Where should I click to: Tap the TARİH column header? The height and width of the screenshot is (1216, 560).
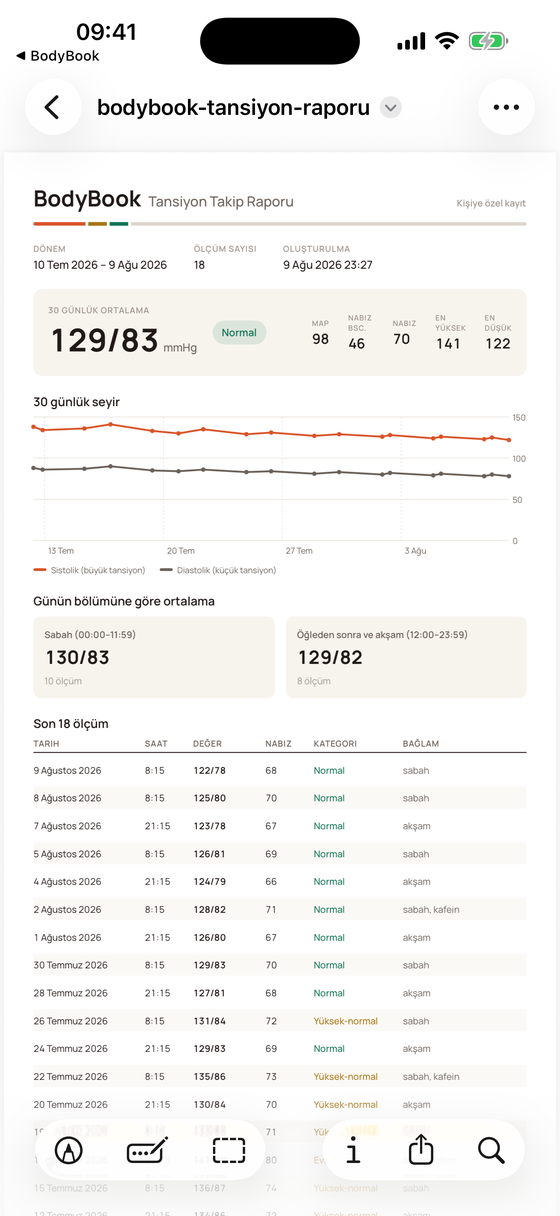(46, 744)
